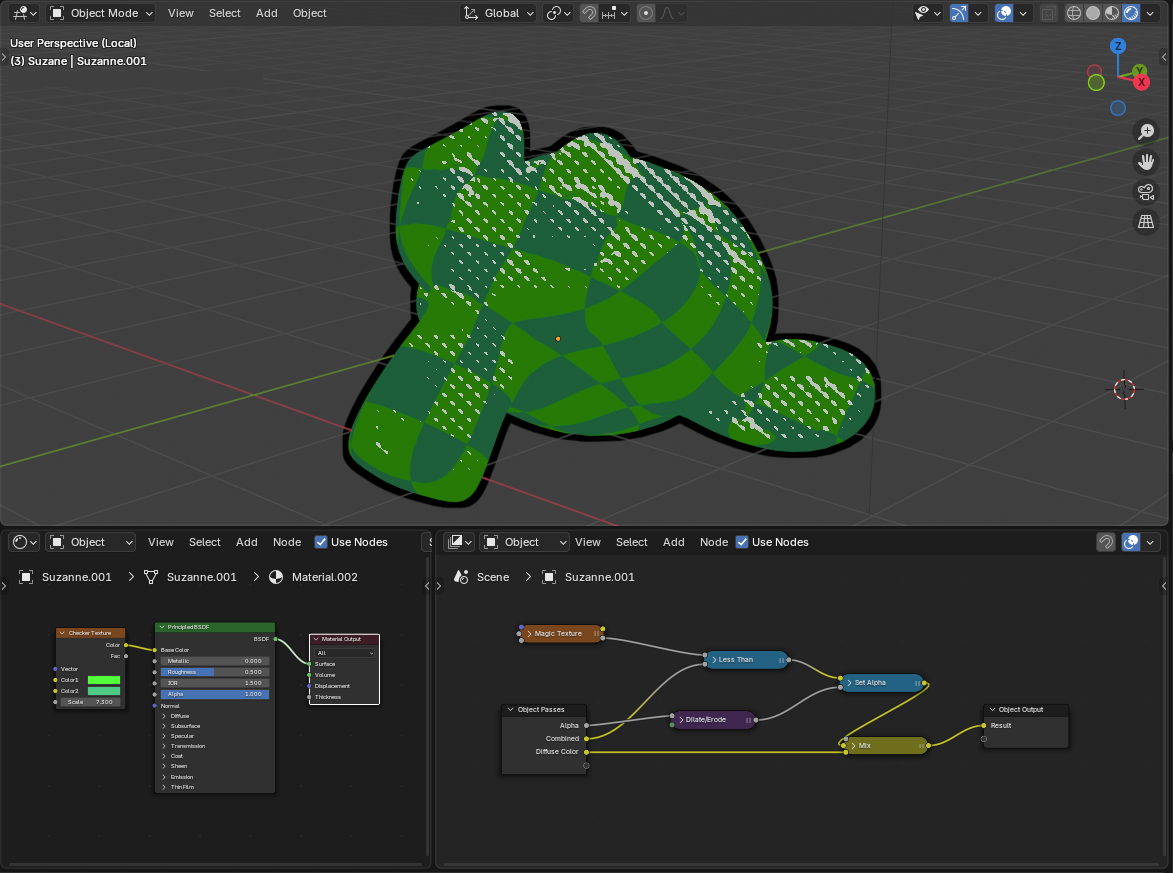Click the Magic Texture node header
This screenshot has width=1173, height=873.
click(561, 634)
